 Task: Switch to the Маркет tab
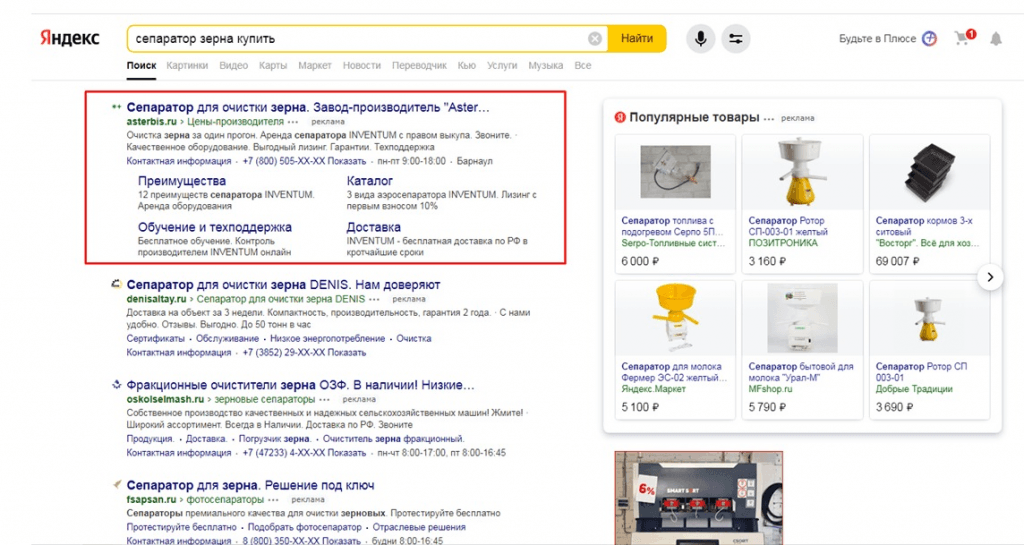[x=315, y=65]
